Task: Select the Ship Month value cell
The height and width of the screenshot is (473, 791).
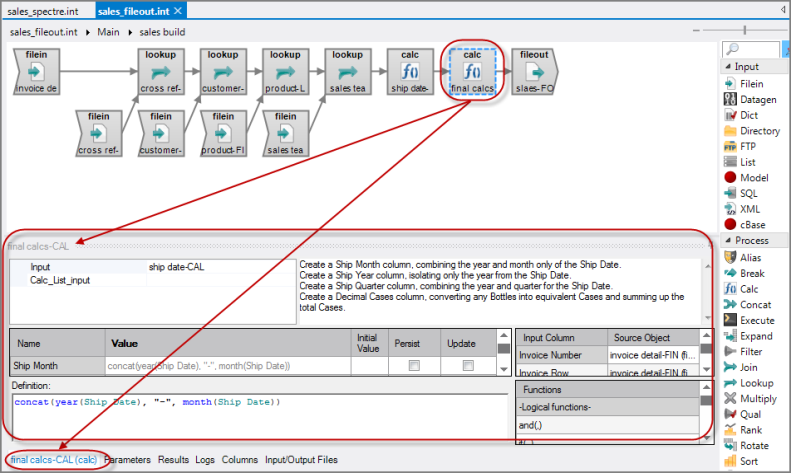Action: (228, 366)
